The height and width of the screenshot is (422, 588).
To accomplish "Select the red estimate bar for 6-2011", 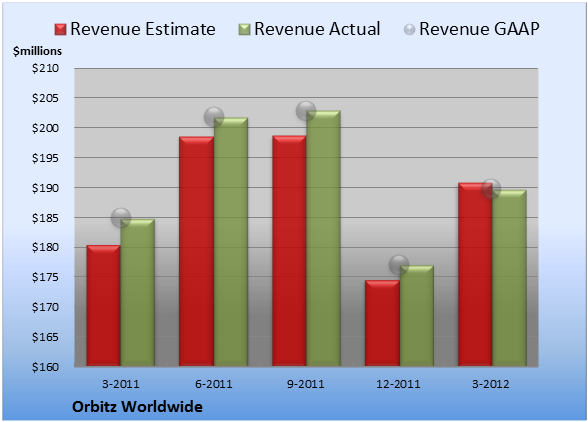I will point(196,251).
